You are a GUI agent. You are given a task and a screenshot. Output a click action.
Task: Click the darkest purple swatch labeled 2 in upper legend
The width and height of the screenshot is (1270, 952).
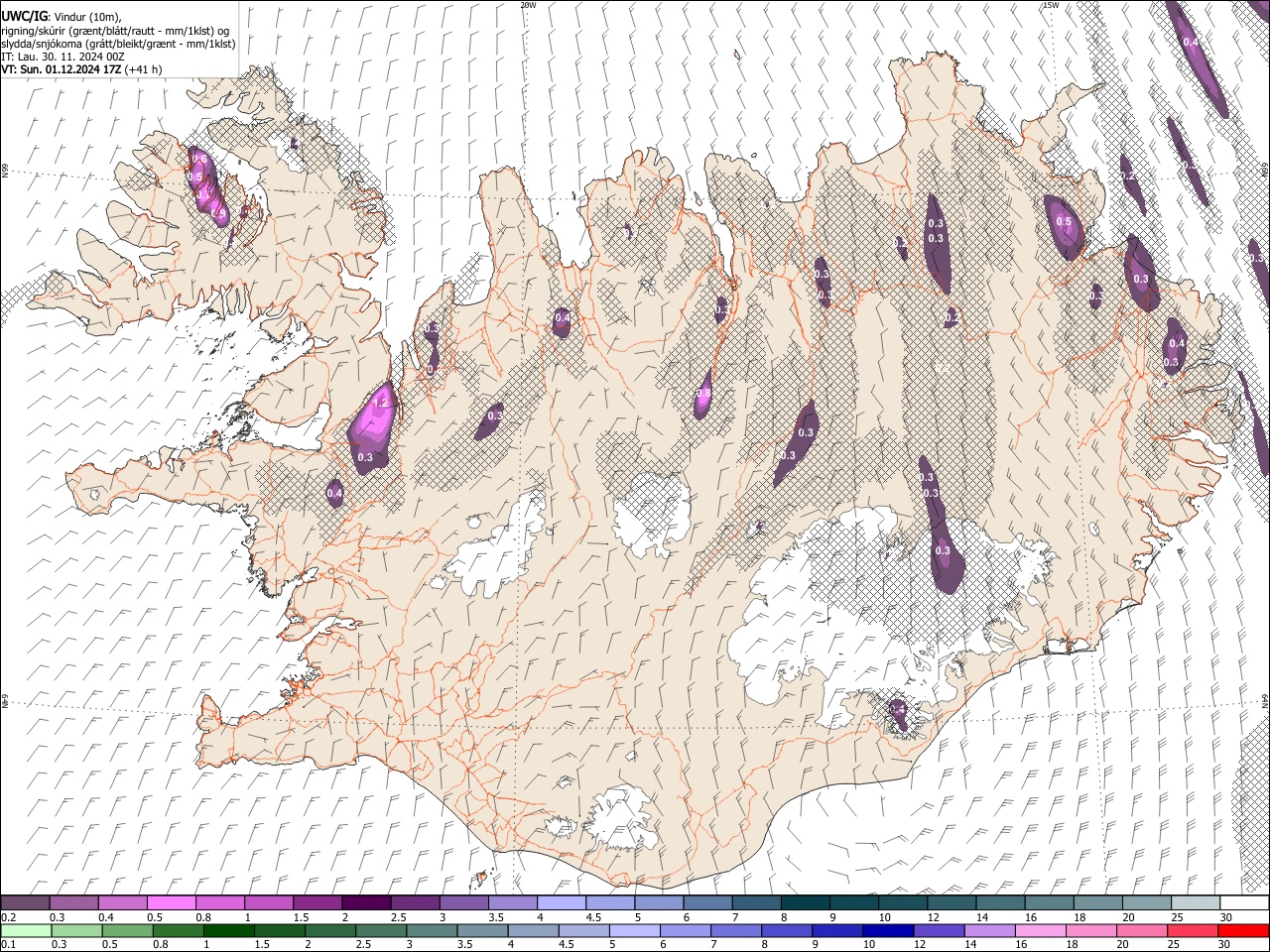[x=365, y=903]
